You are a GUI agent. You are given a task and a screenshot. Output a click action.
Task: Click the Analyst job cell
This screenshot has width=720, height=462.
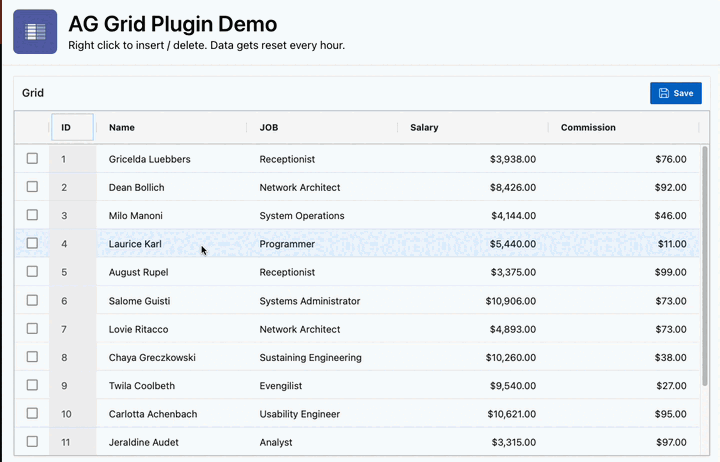322,442
